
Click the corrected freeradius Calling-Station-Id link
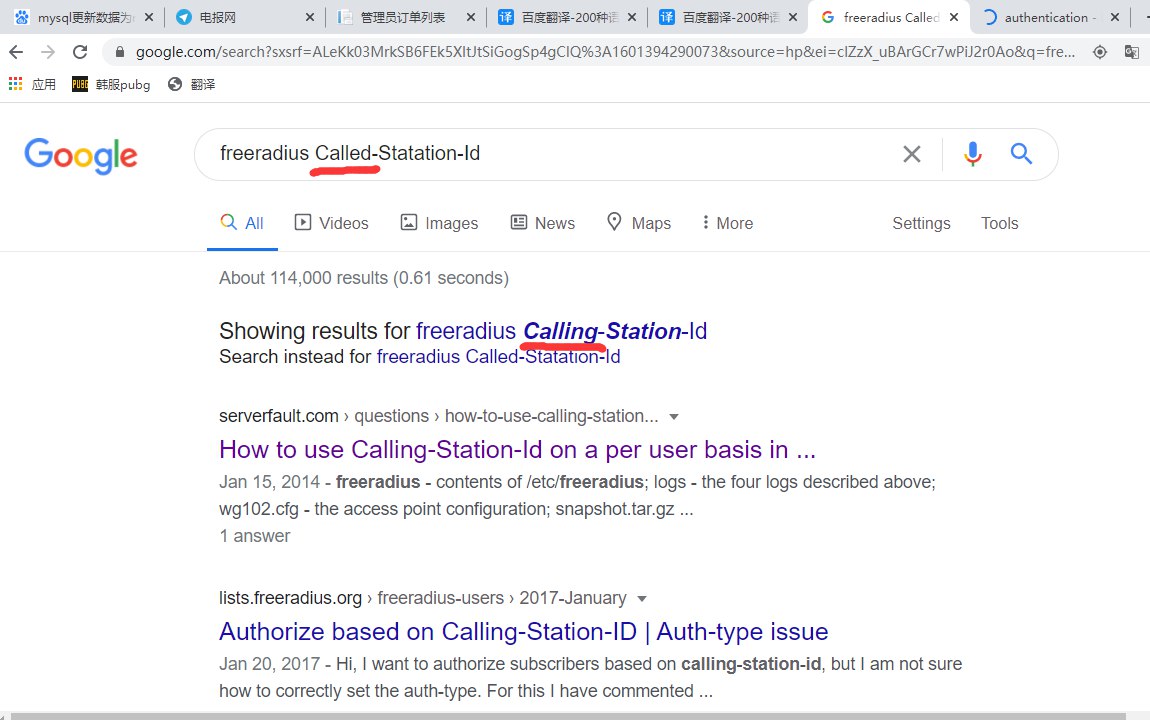click(561, 331)
